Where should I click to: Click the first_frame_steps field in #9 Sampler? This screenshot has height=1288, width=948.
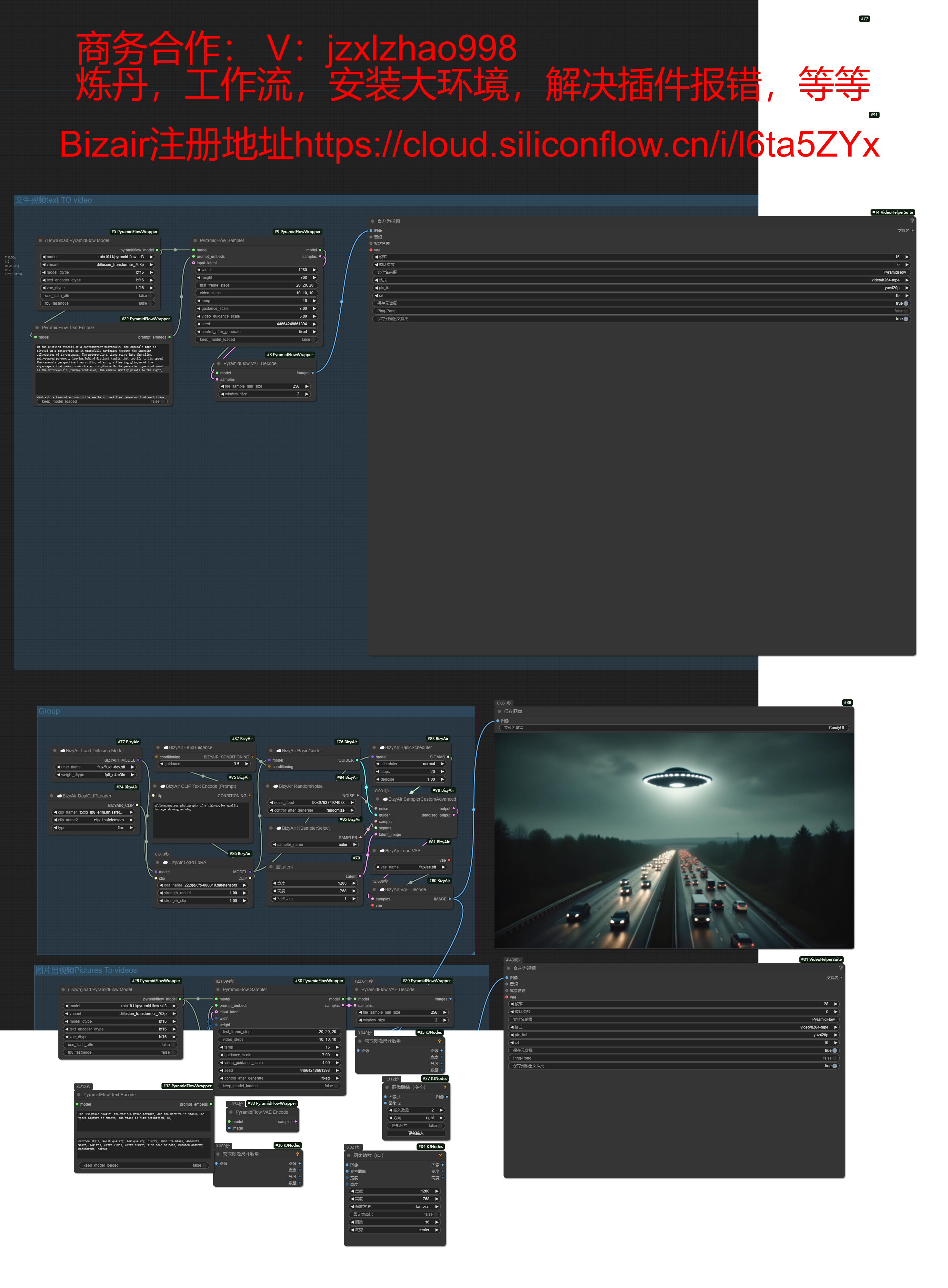tap(256, 285)
